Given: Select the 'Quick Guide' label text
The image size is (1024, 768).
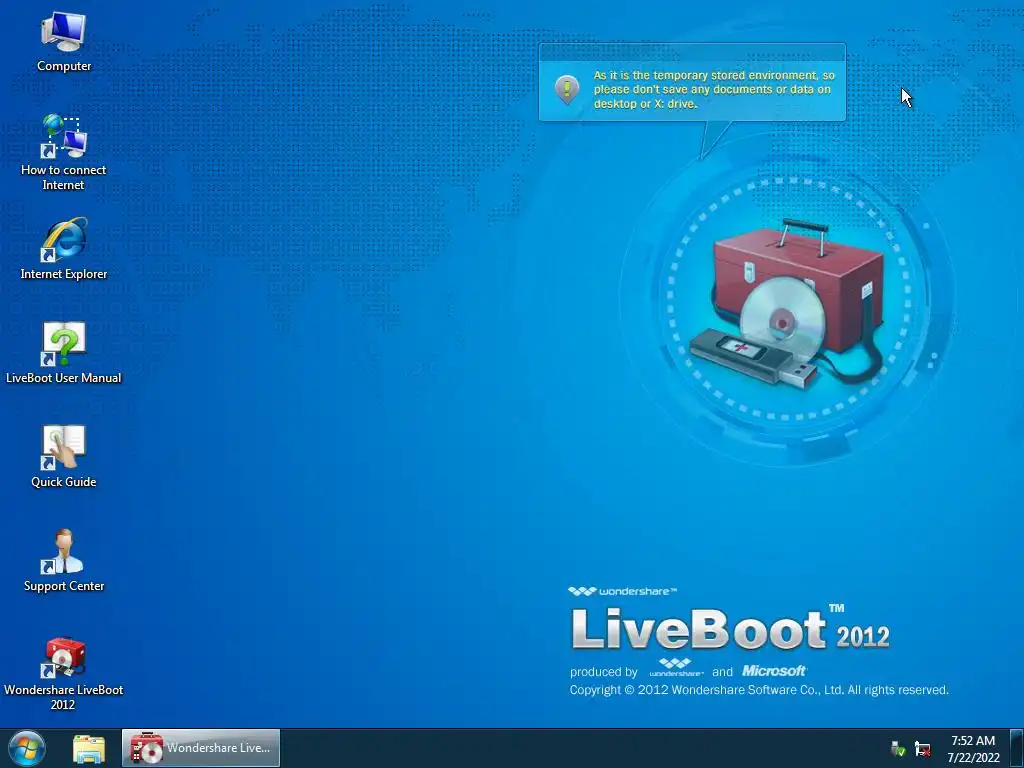Looking at the screenshot, I should tap(63, 482).
